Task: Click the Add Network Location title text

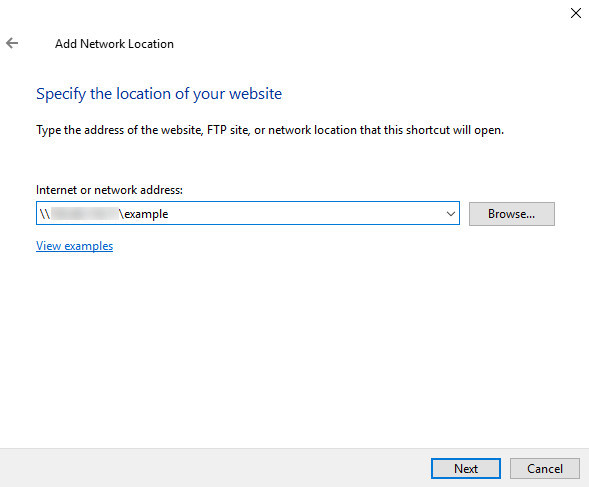Action: click(114, 44)
